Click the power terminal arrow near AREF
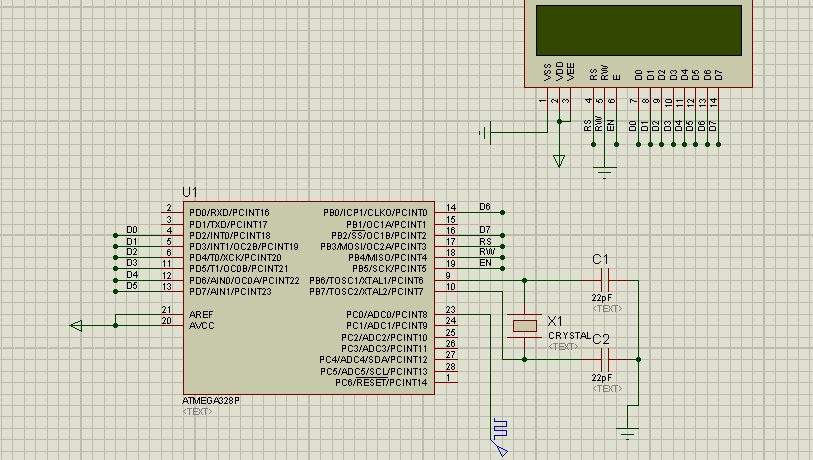 [77, 325]
